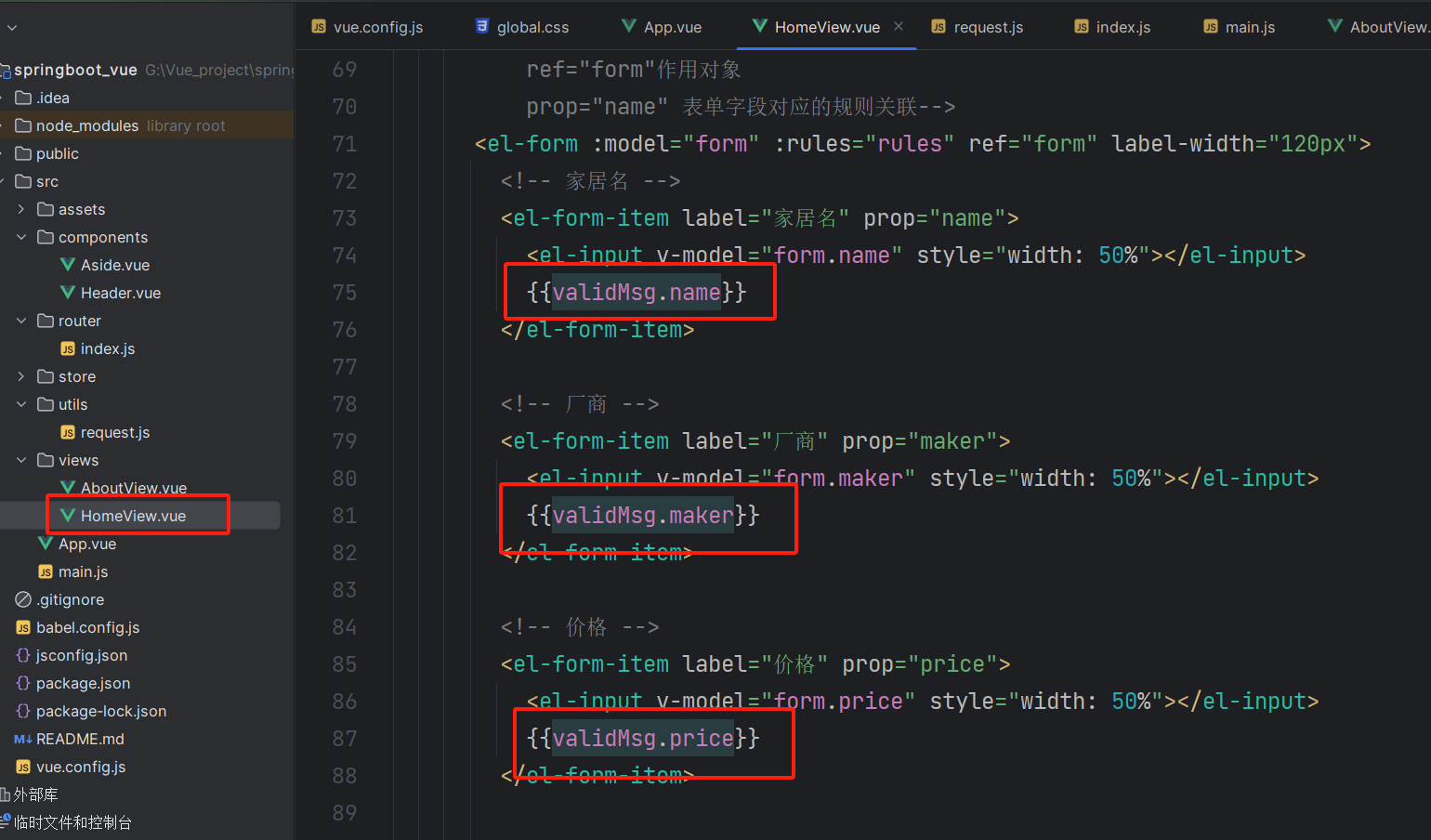The width and height of the screenshot is (1431, 840).
Task: Expand the store folder chevron
Action: point(21,376)
